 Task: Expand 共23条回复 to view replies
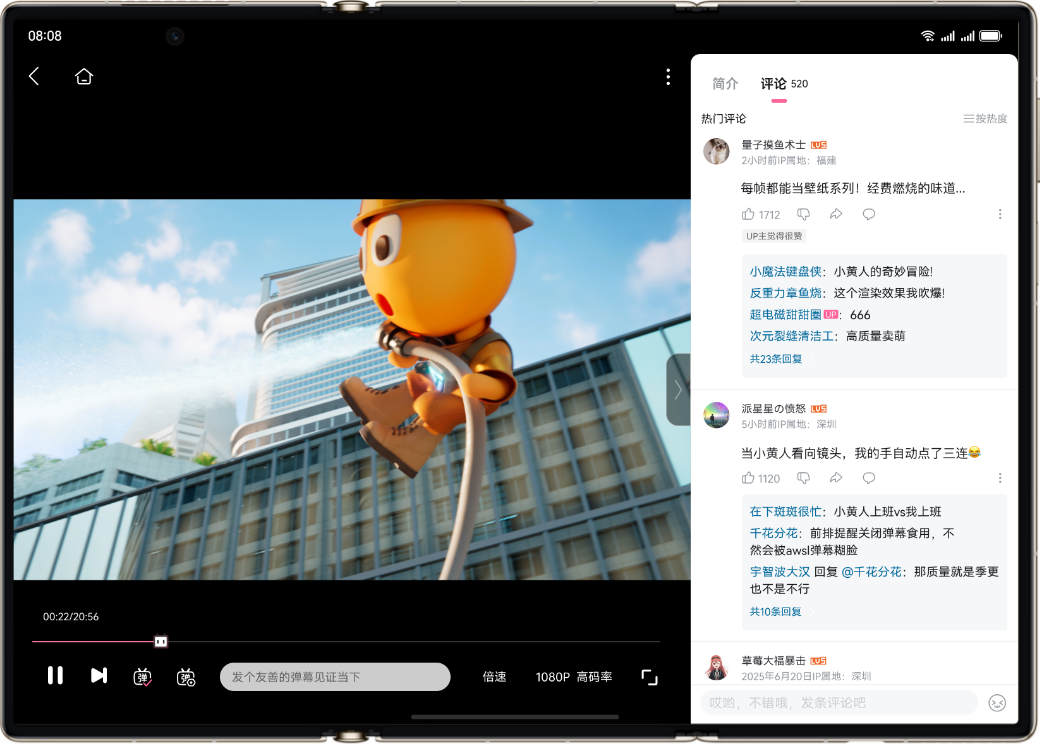[774, 357]
